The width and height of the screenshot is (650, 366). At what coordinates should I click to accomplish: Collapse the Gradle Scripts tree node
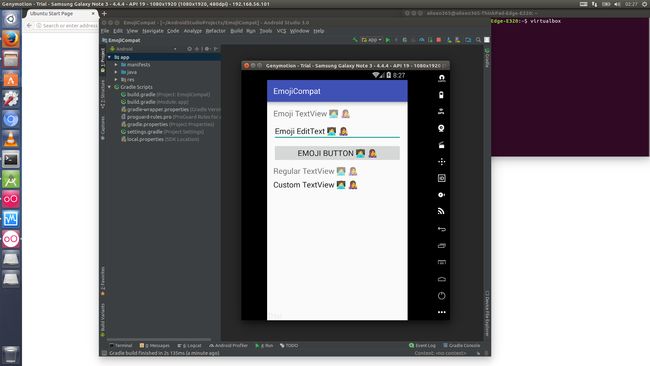click(109, 87)
